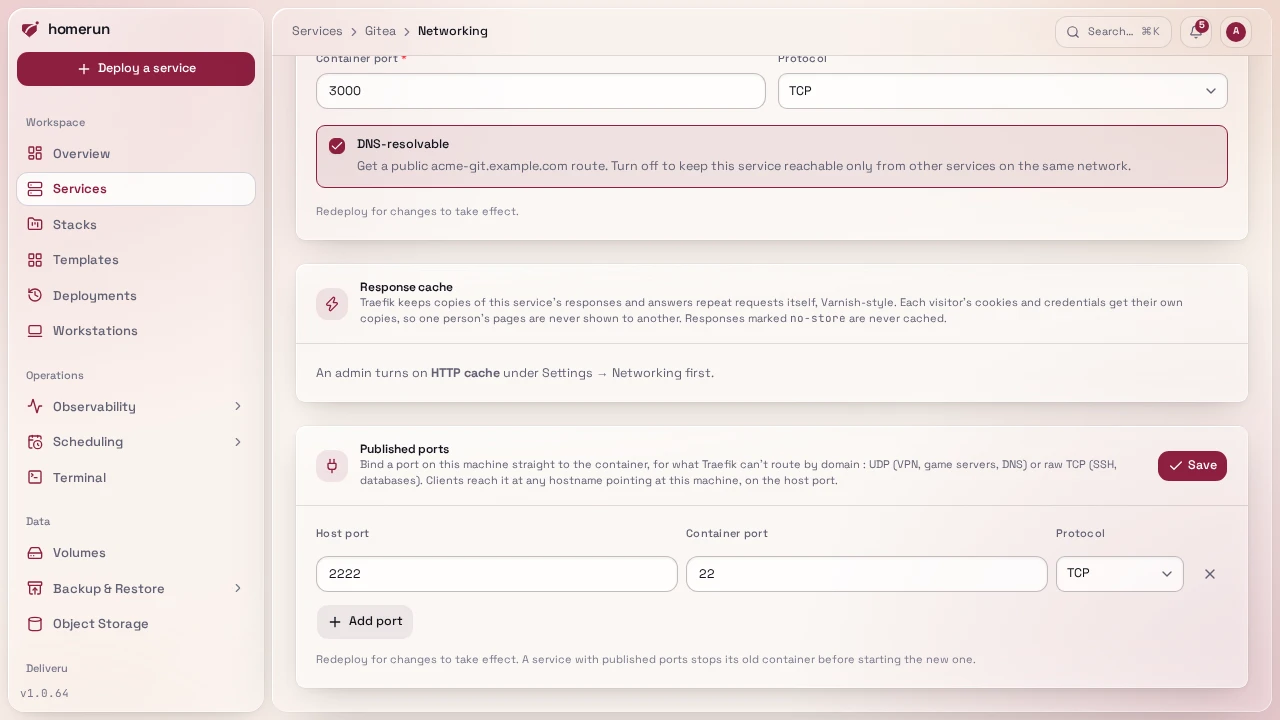
Task: Click the version text v1.0.64
Action: (x=45, y=693)
